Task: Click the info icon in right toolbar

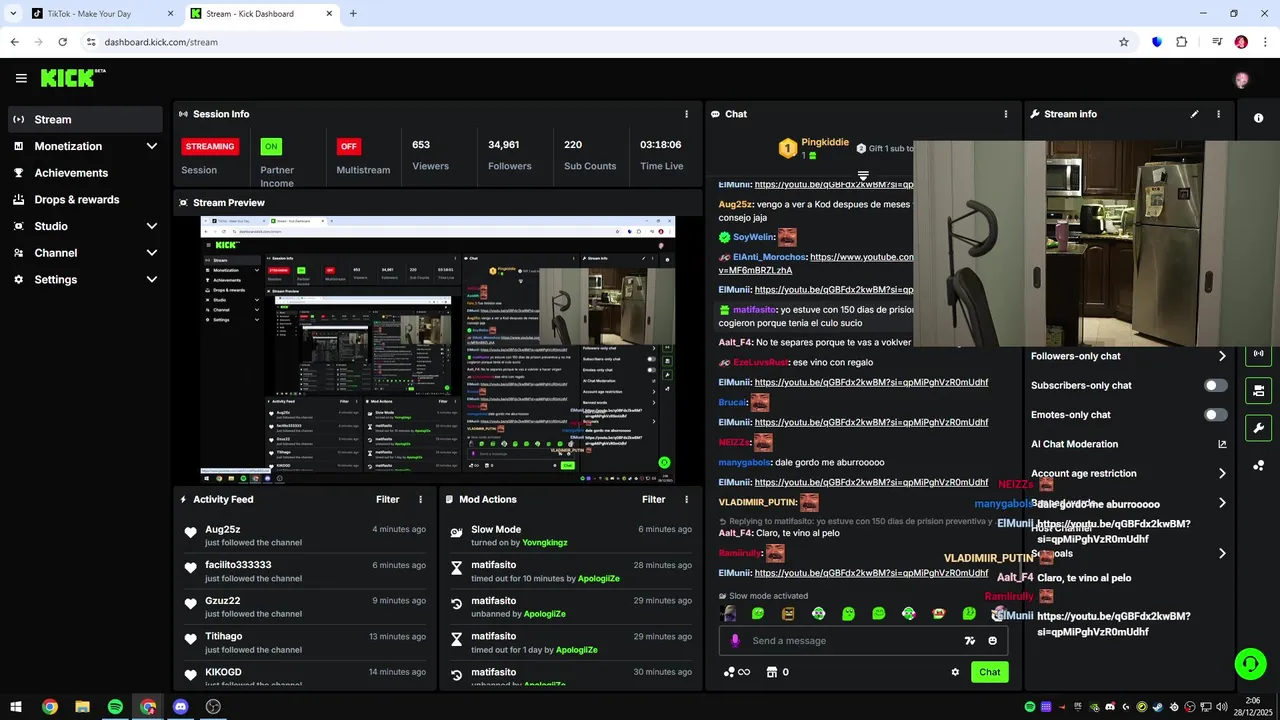Action: [1258, 118]
